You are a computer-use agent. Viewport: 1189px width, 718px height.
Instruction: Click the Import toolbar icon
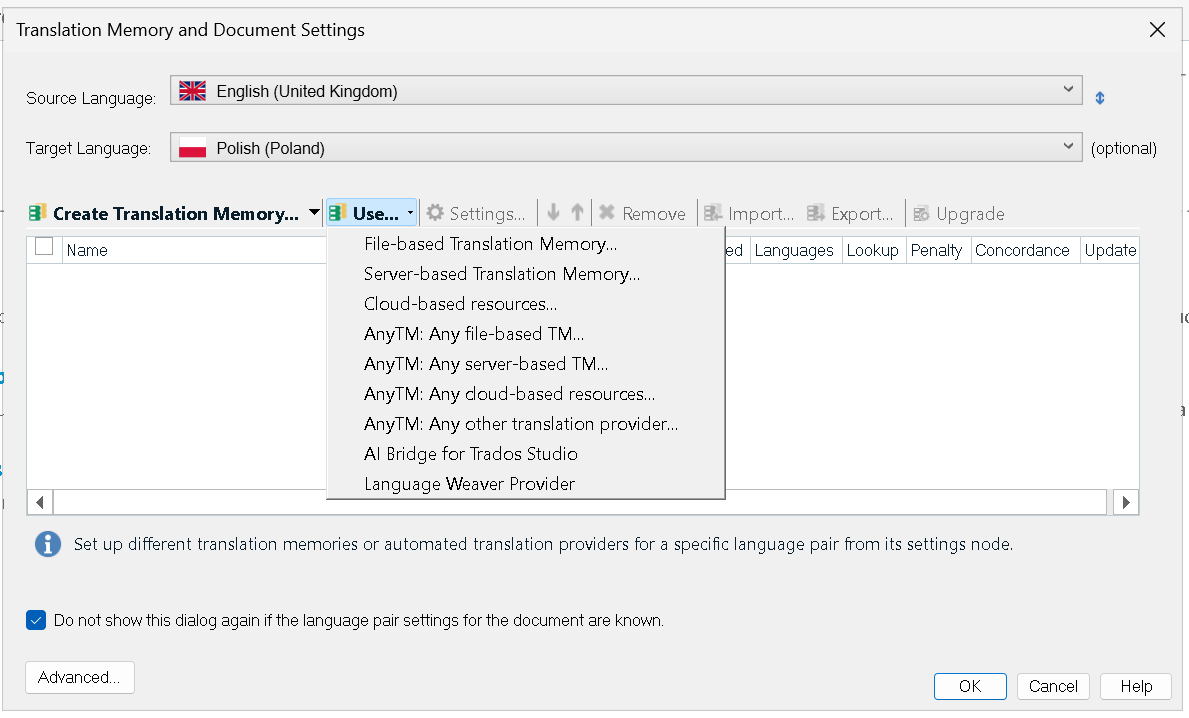pyautogui.click(x=713, y=213)
